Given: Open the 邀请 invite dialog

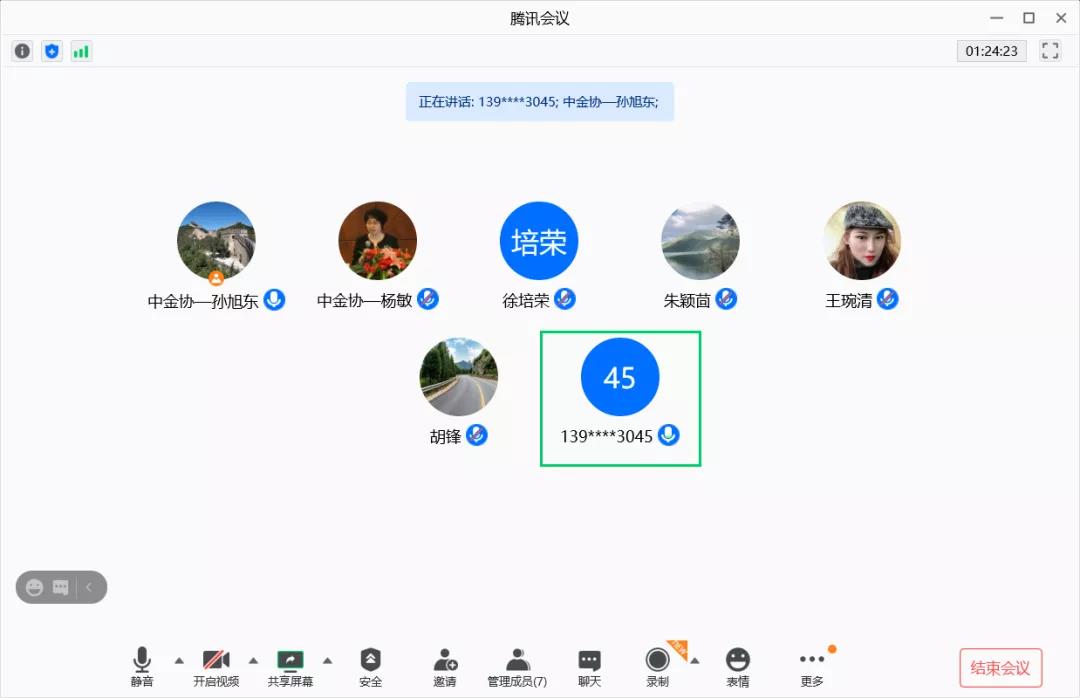Looking at the screenshot, I should click(x=445, y=667).
